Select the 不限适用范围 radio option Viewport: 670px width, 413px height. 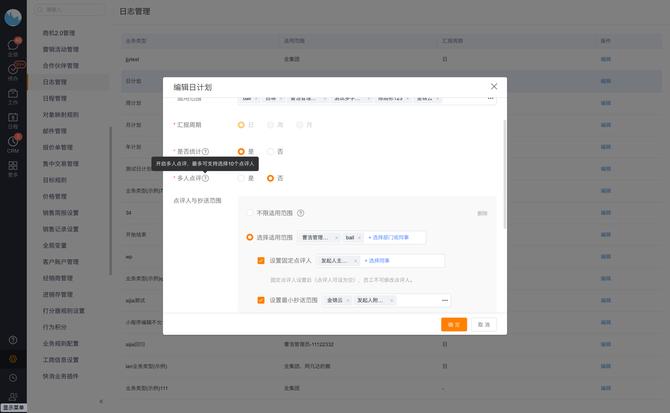tap(250, 213)
